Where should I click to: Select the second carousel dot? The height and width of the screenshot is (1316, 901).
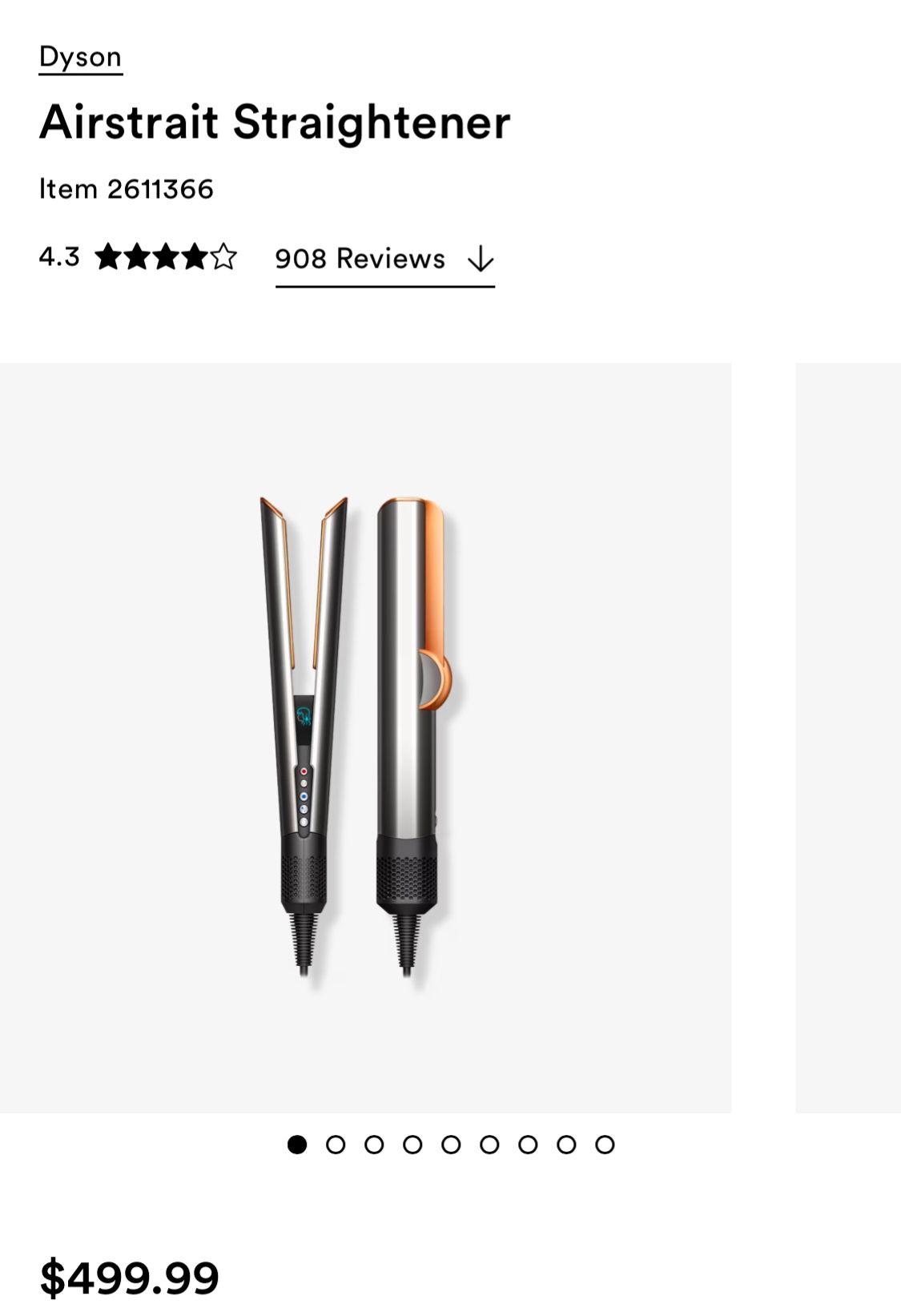[336, 1145]
